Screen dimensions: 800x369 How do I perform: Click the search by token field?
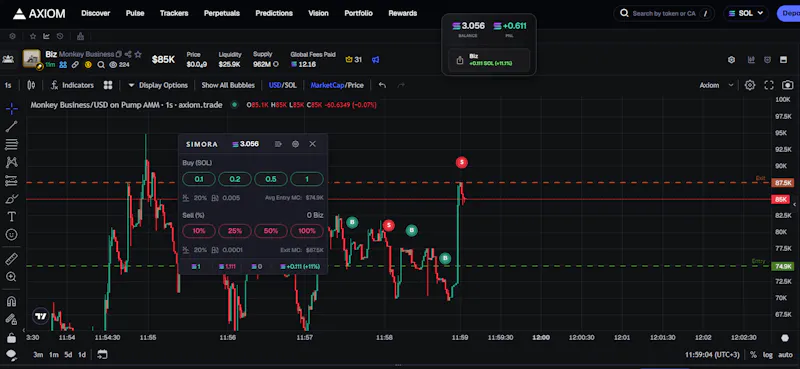(665, 13)
